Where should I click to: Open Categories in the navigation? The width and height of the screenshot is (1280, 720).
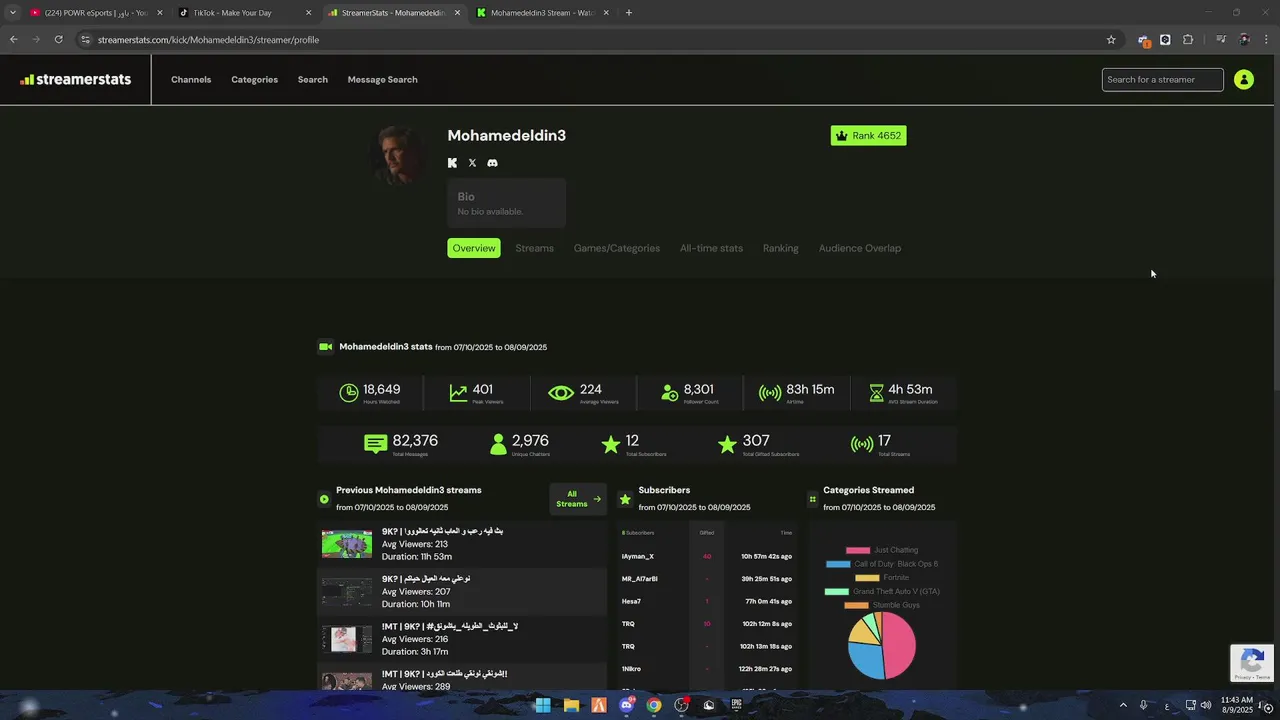[255, 80]
